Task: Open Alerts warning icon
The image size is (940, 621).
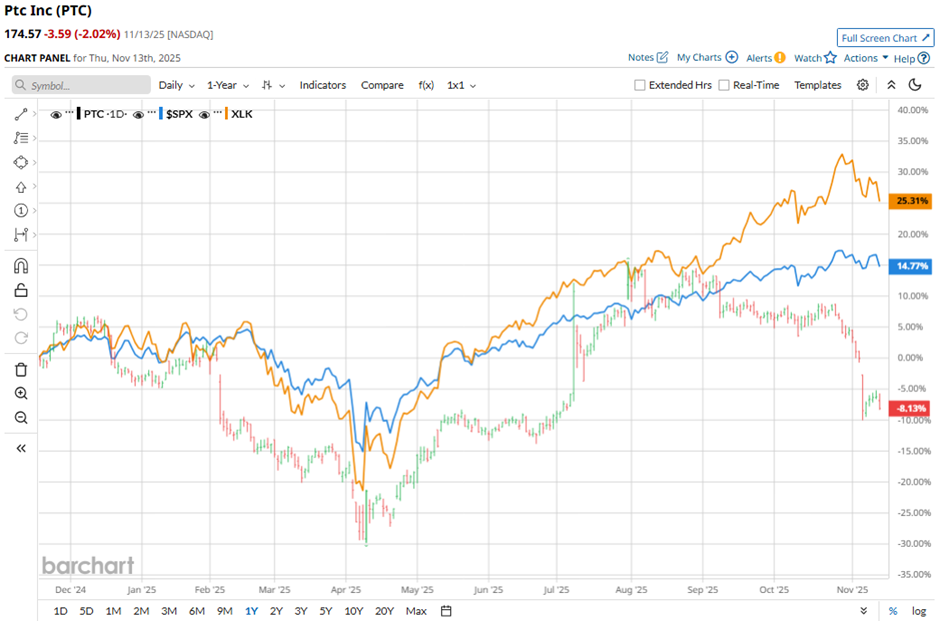Action: pyautogui.click(x=779, y=58)
